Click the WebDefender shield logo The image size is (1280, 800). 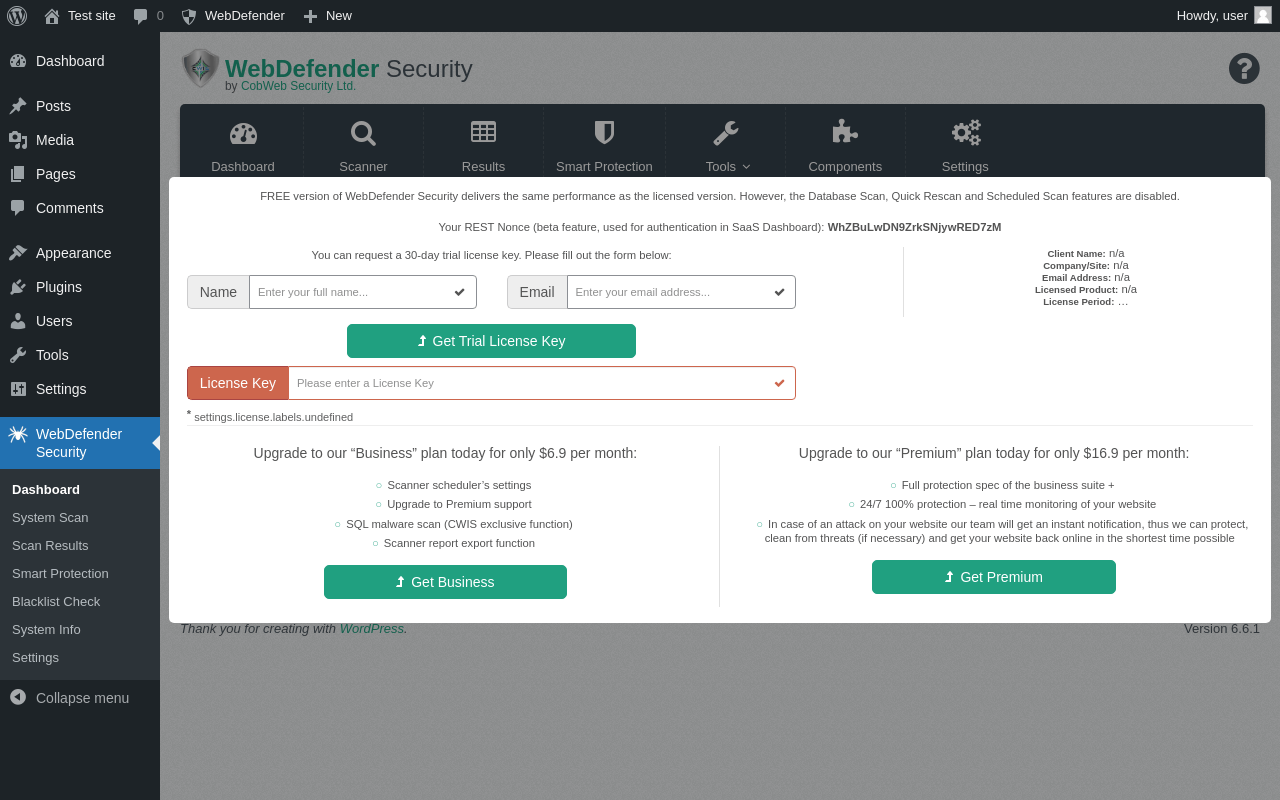click(x=201, y=68)
